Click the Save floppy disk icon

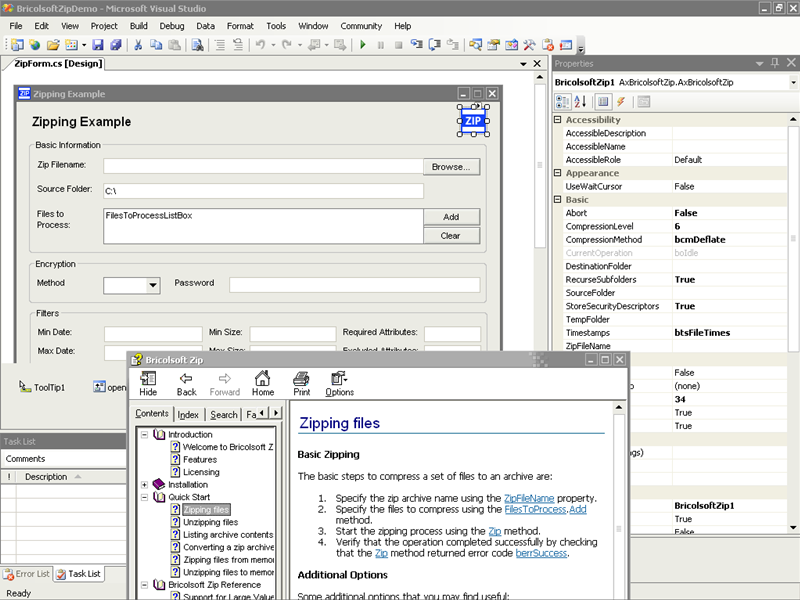pyautogui.click(x=97, y=45)
